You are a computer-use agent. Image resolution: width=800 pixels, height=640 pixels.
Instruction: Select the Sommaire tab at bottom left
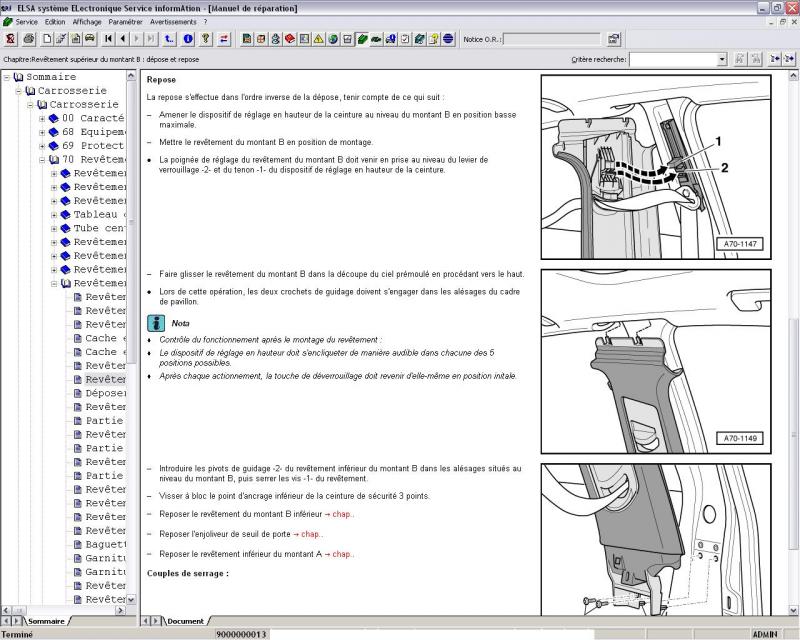coord(46,621)
